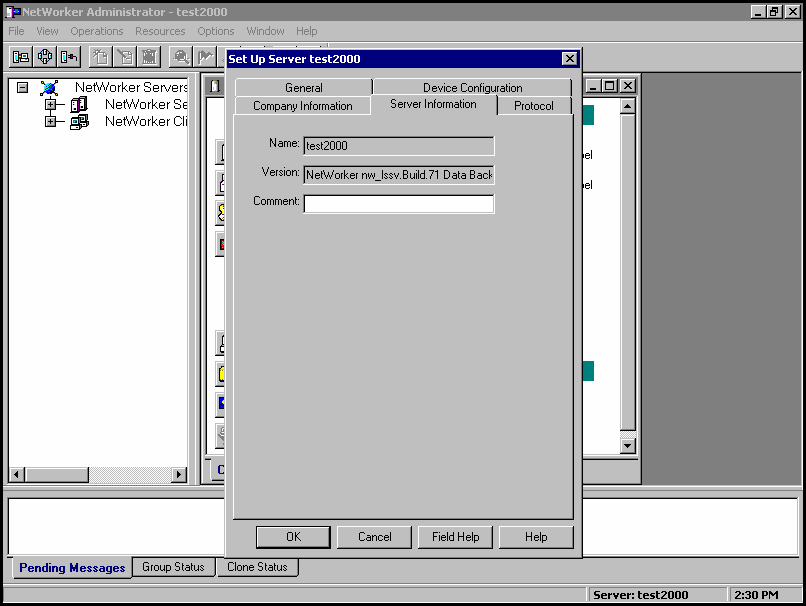The height and width of the screenshot is (606, 806).
Task: Expand the NetWorker Cli... tree branch
Action: click(x=50, y=122)
